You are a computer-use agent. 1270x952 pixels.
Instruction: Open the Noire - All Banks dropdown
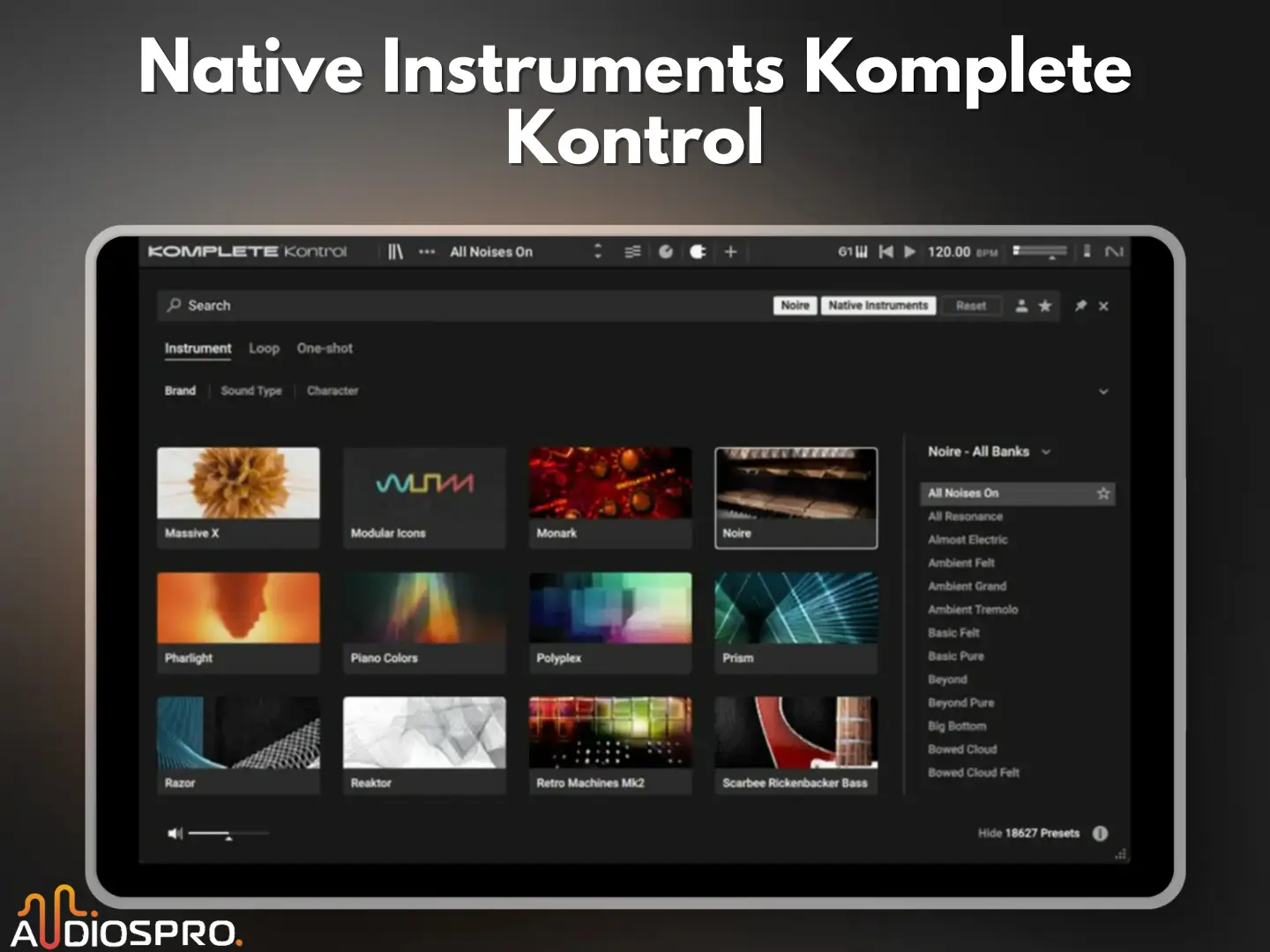(989, 451)
